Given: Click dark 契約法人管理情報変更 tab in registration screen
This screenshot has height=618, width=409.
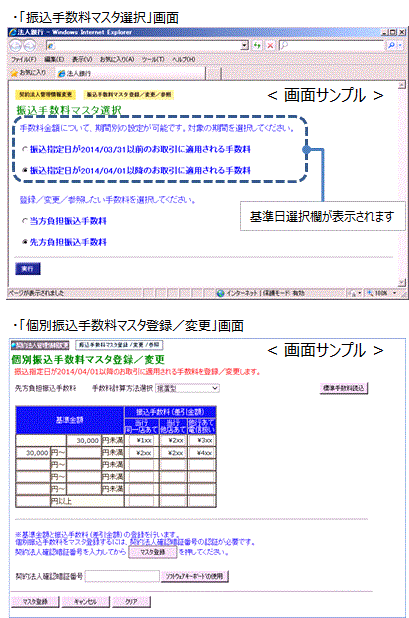Looking at the screenshot, I should (x=40, y=345).
